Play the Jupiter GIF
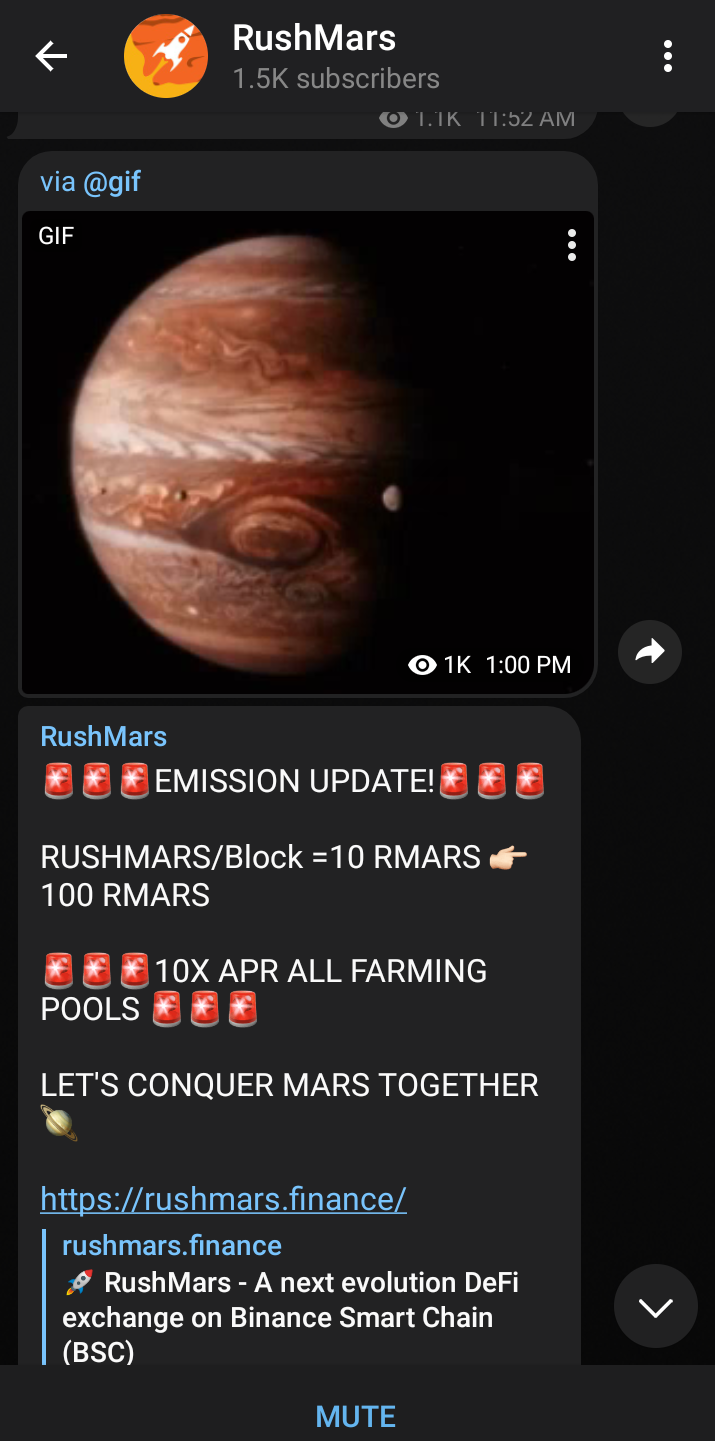Viewport: 715px width, 1441px height. click(x=308, y=452)
